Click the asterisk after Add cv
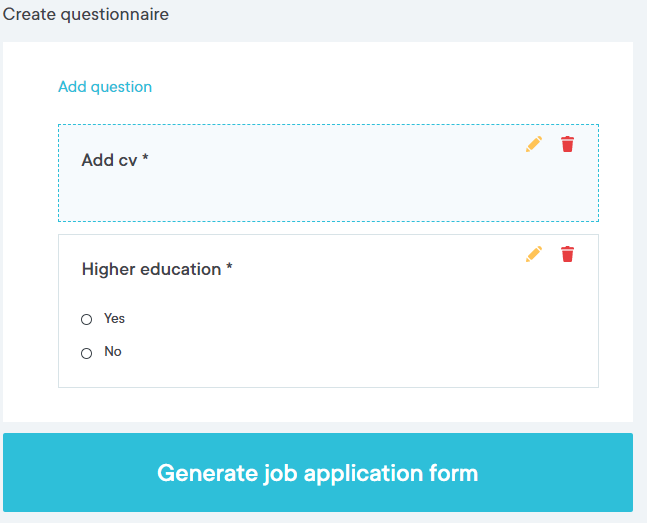 (x=145, y=159)
